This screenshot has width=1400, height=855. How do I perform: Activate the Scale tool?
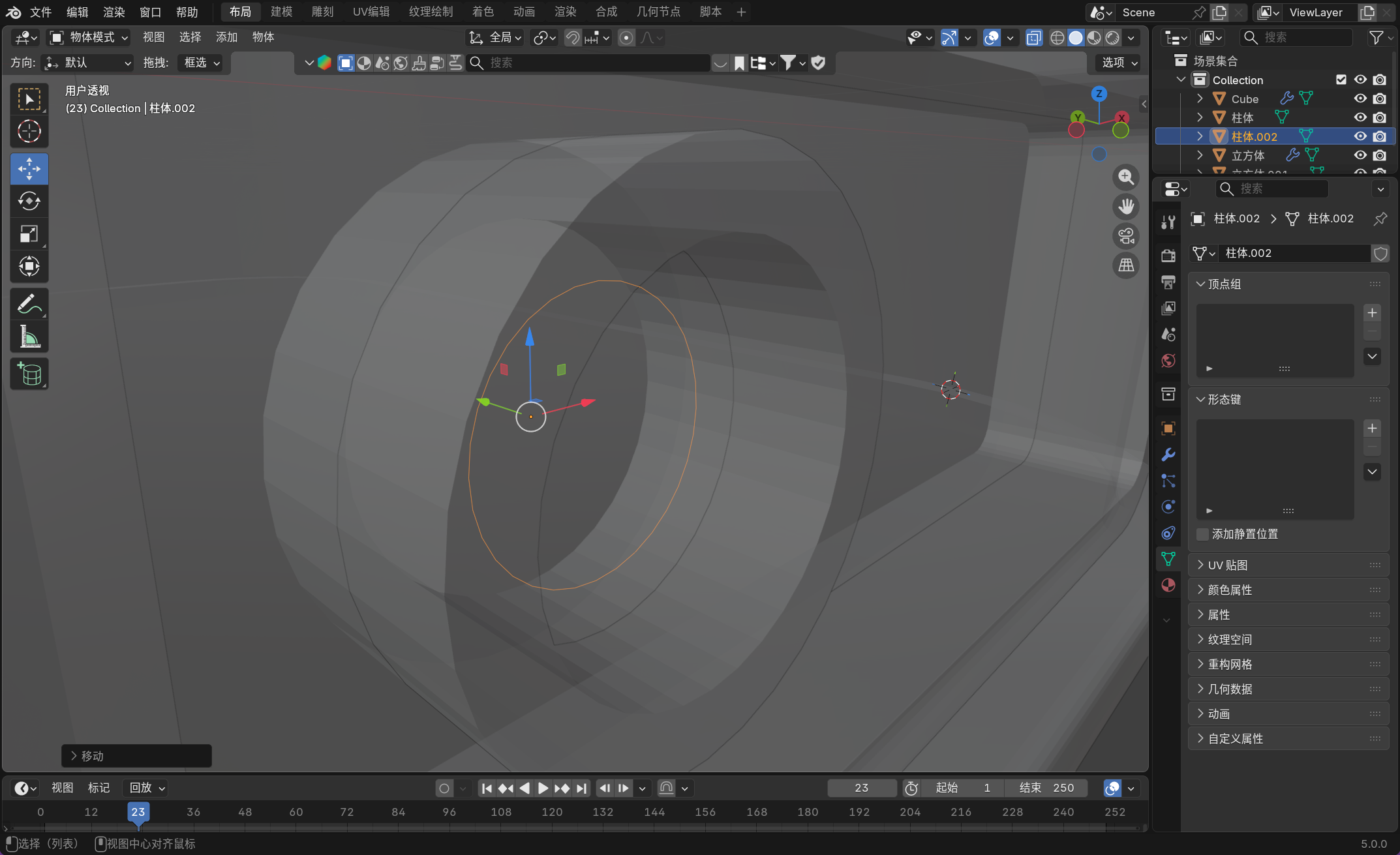point(29,233)
